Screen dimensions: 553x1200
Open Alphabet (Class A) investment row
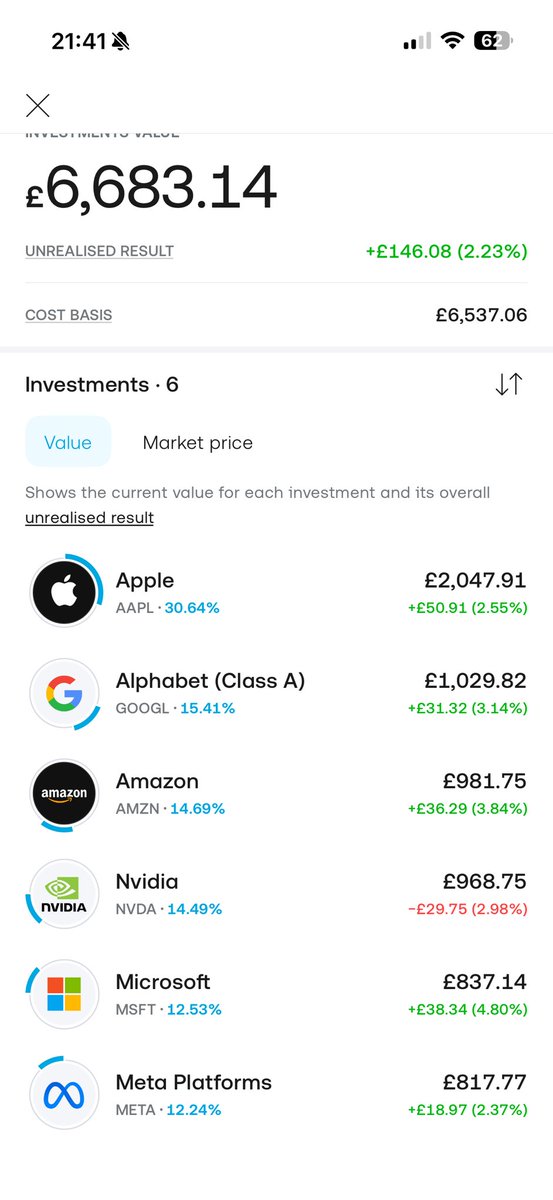point(276,693)
